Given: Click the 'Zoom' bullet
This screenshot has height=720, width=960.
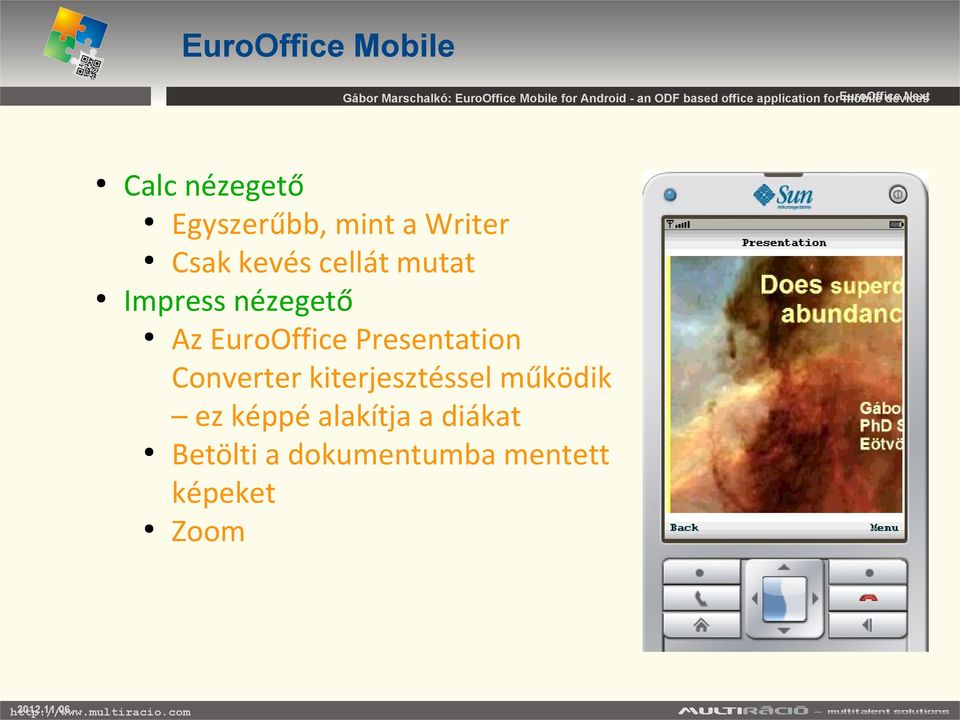Looking at the screenshot, I should point(208,531).
